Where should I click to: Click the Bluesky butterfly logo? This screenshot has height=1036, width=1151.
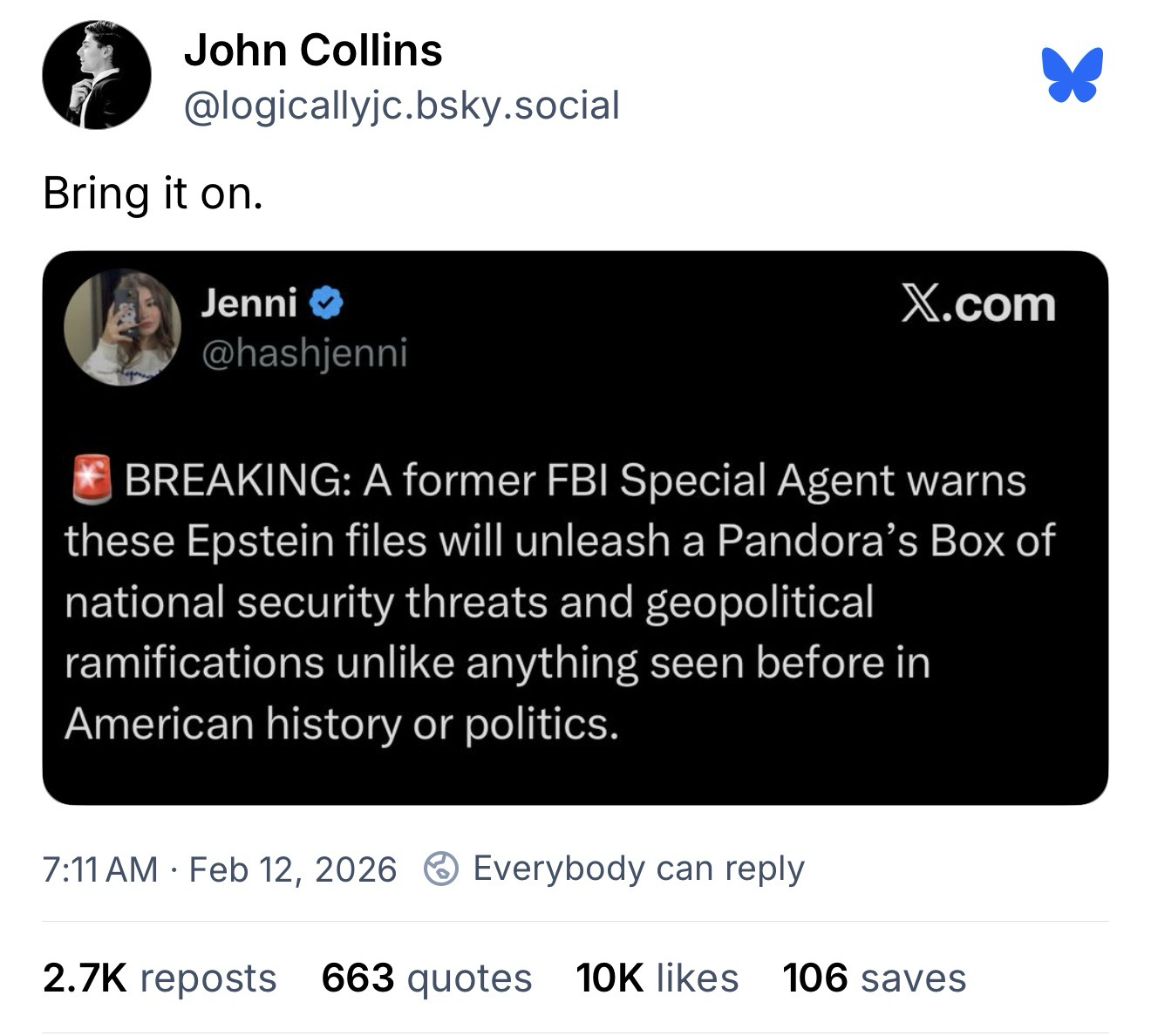pyautogui.click(x=1072, y=75)
